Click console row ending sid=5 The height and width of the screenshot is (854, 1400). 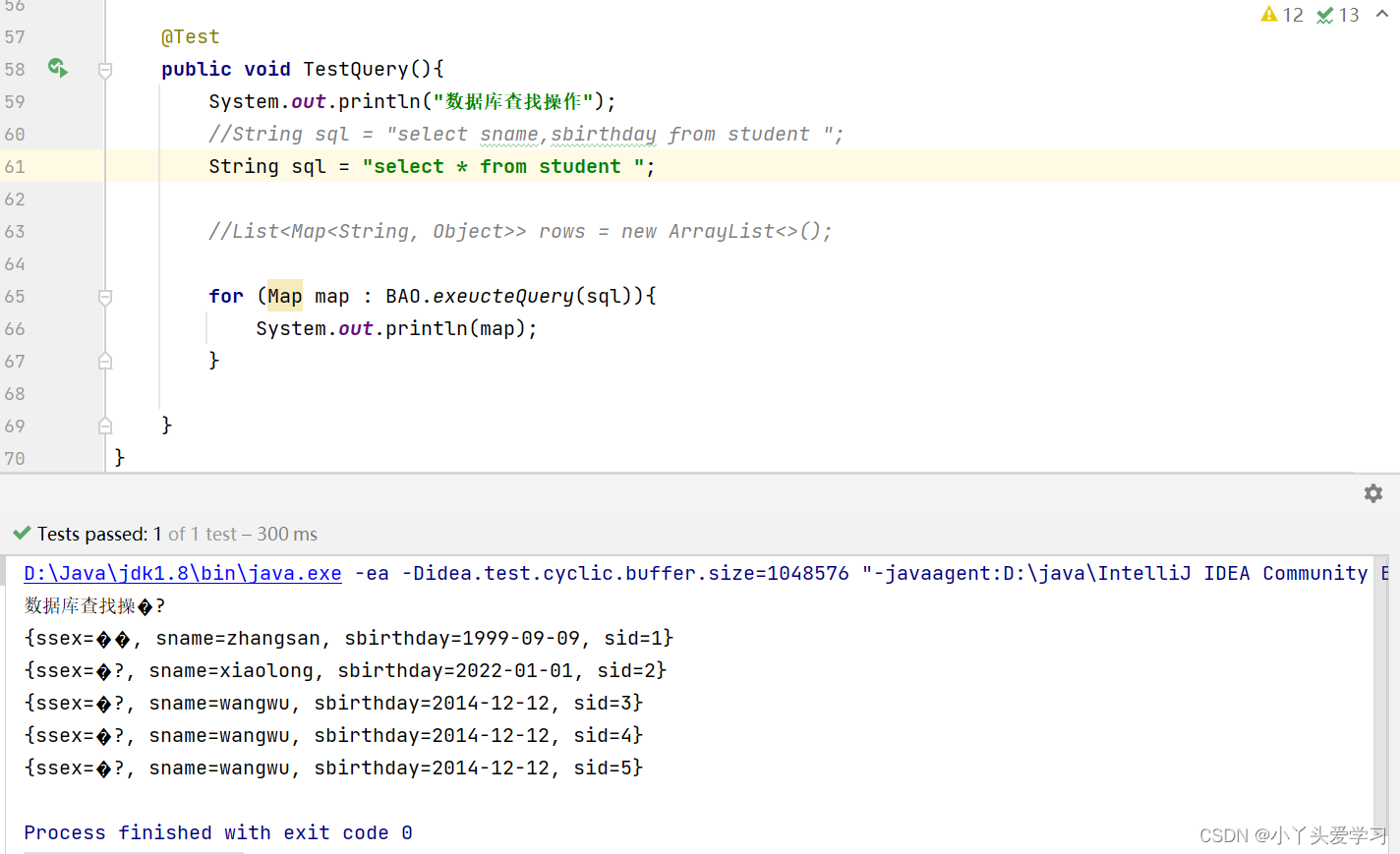333,768
